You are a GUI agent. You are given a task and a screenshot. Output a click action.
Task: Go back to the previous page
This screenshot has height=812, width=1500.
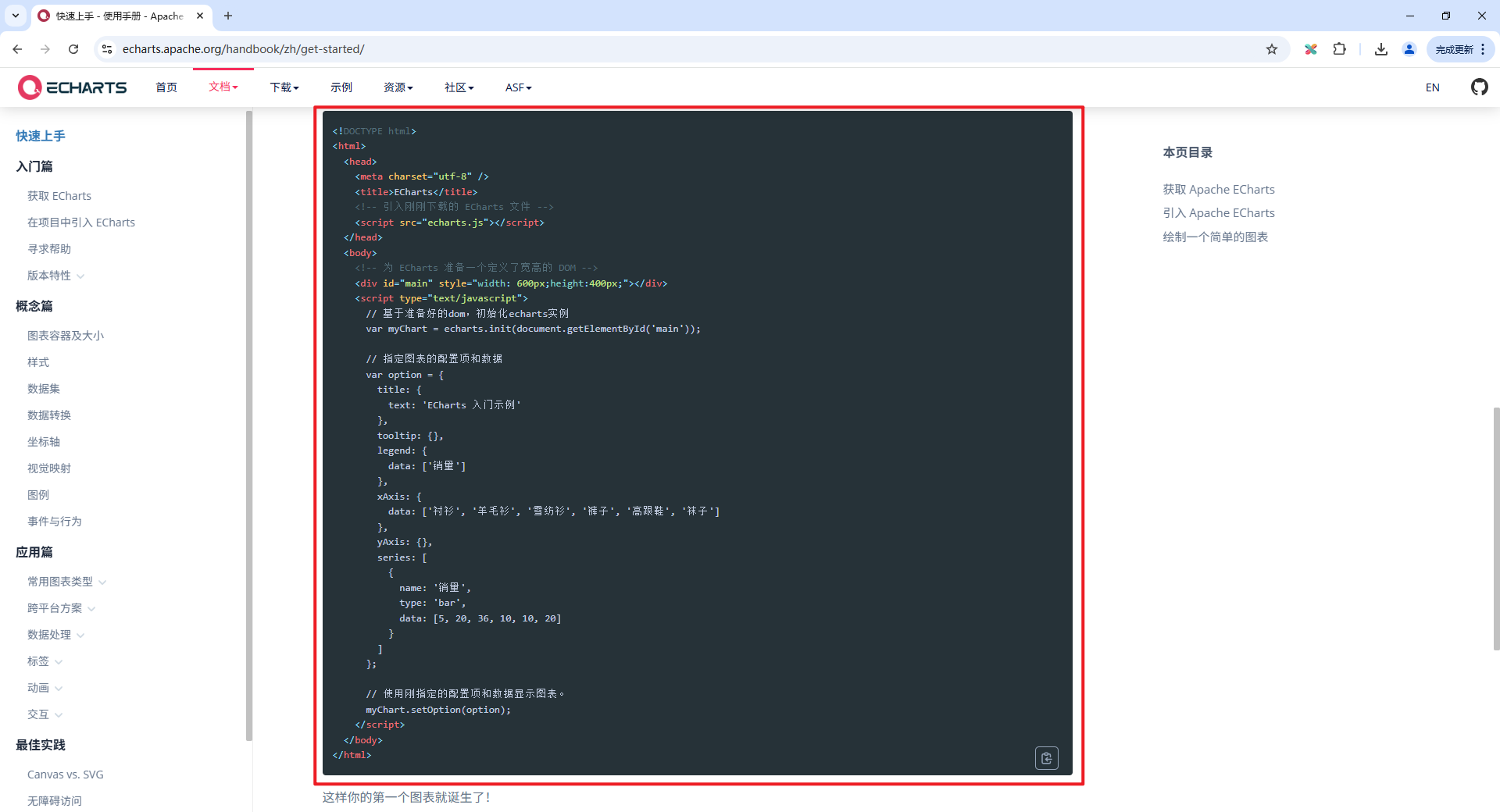click(17, 49)
